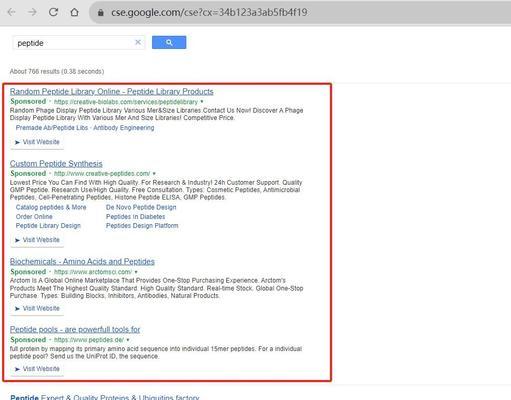Click the About 766 results count text
511x400 pixels.
coord(57,71)
